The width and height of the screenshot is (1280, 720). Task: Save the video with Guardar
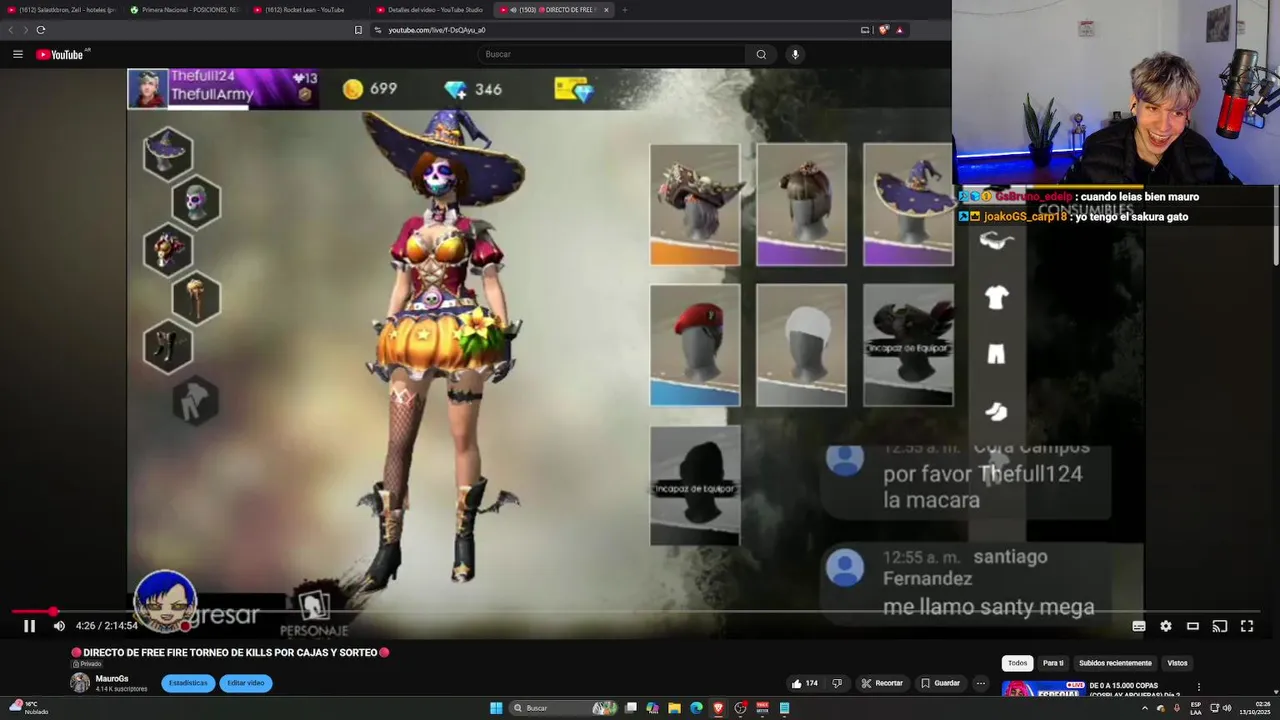point(940,684)
